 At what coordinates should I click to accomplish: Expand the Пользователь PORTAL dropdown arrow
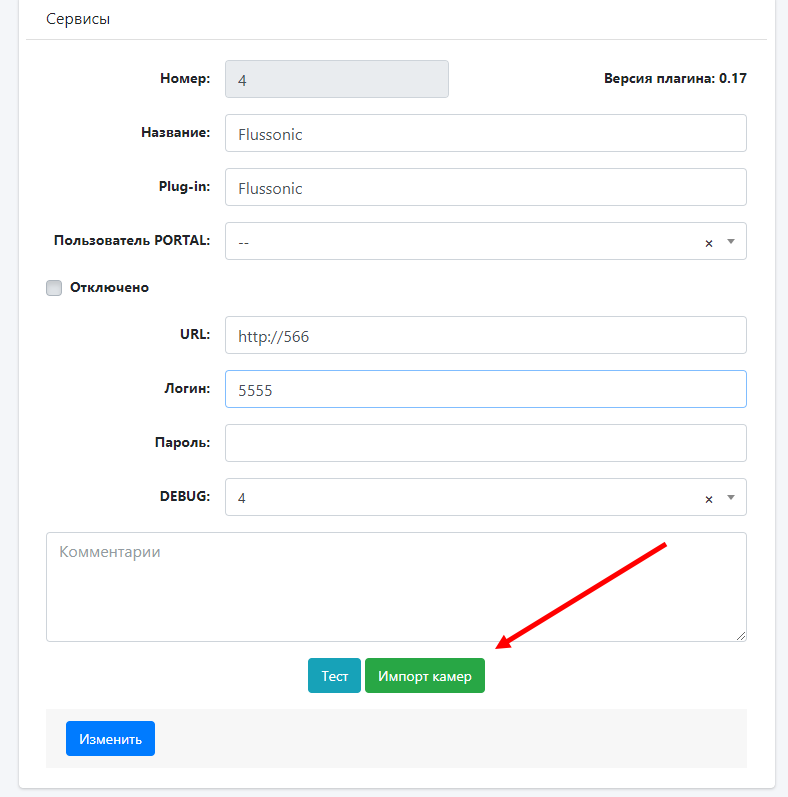click(730, 242)
